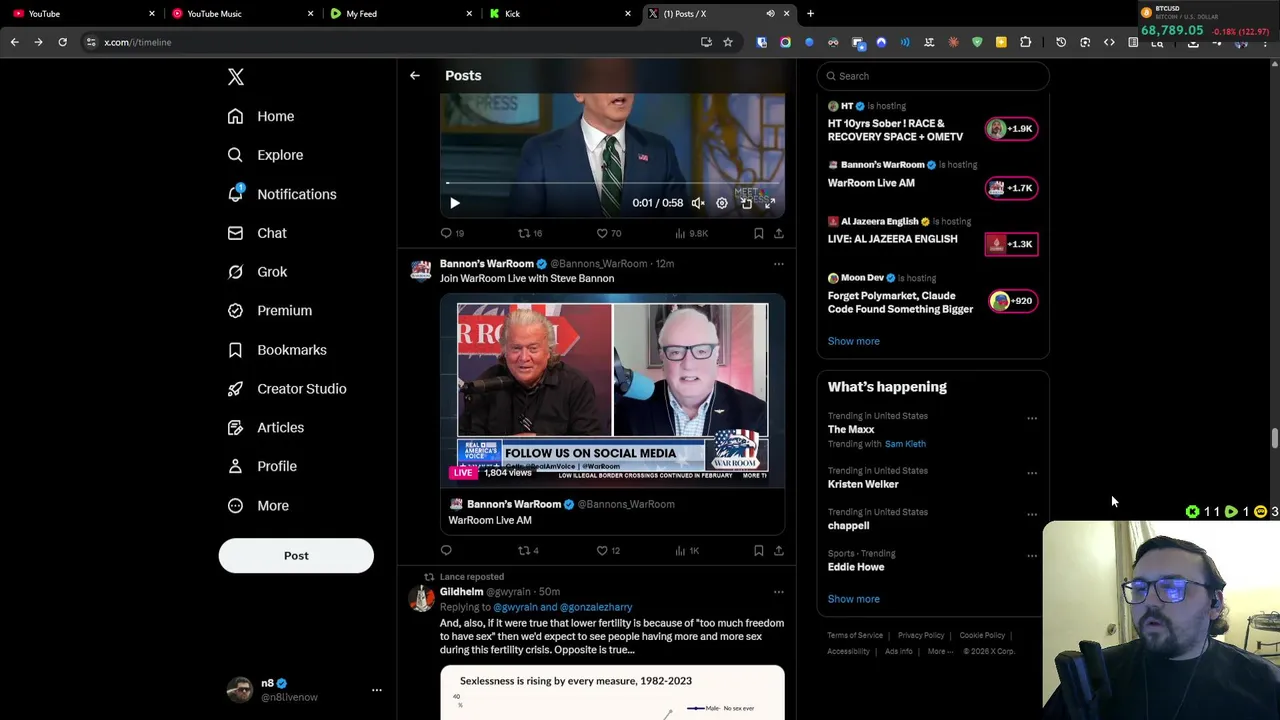Click the Profile person icon in the sidebar
The image size is (1280, 720).
point(235,466)
